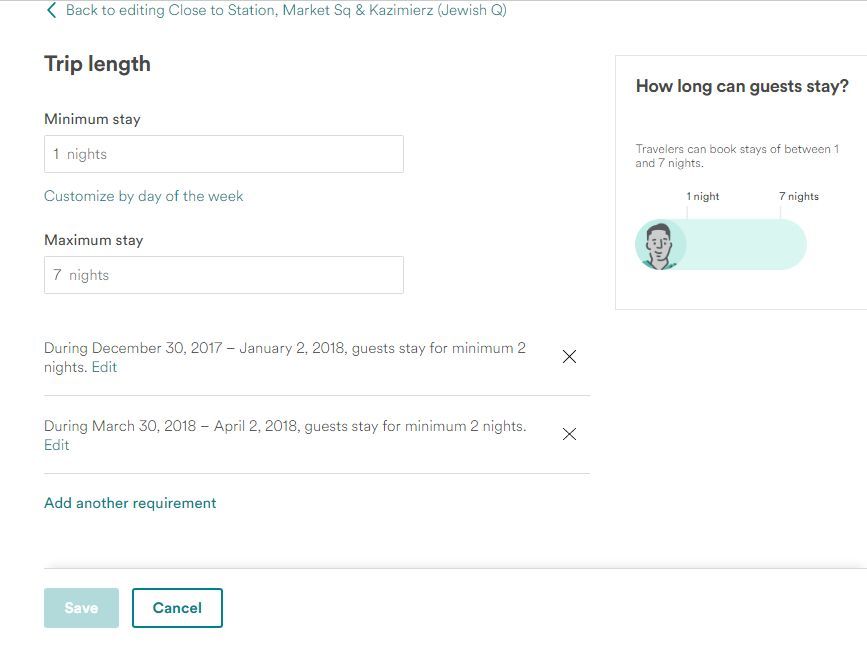Delete the March 30 – April 2 requirement

click(x=569, y=434)
